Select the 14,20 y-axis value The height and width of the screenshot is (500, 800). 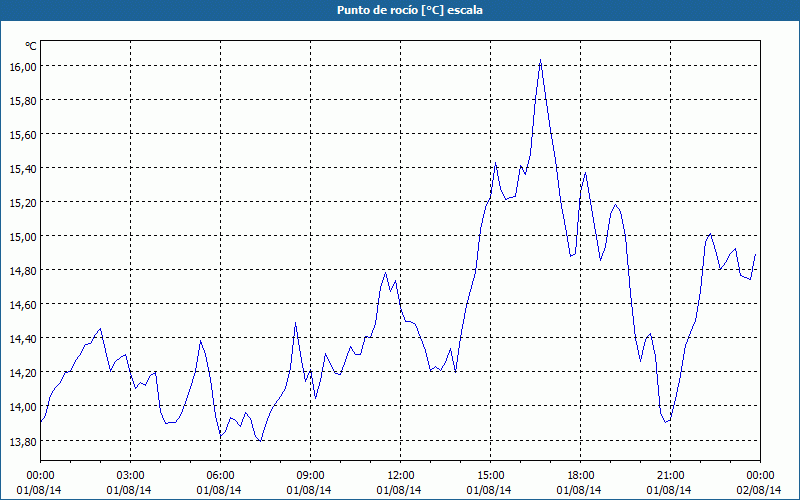[23, 372]
